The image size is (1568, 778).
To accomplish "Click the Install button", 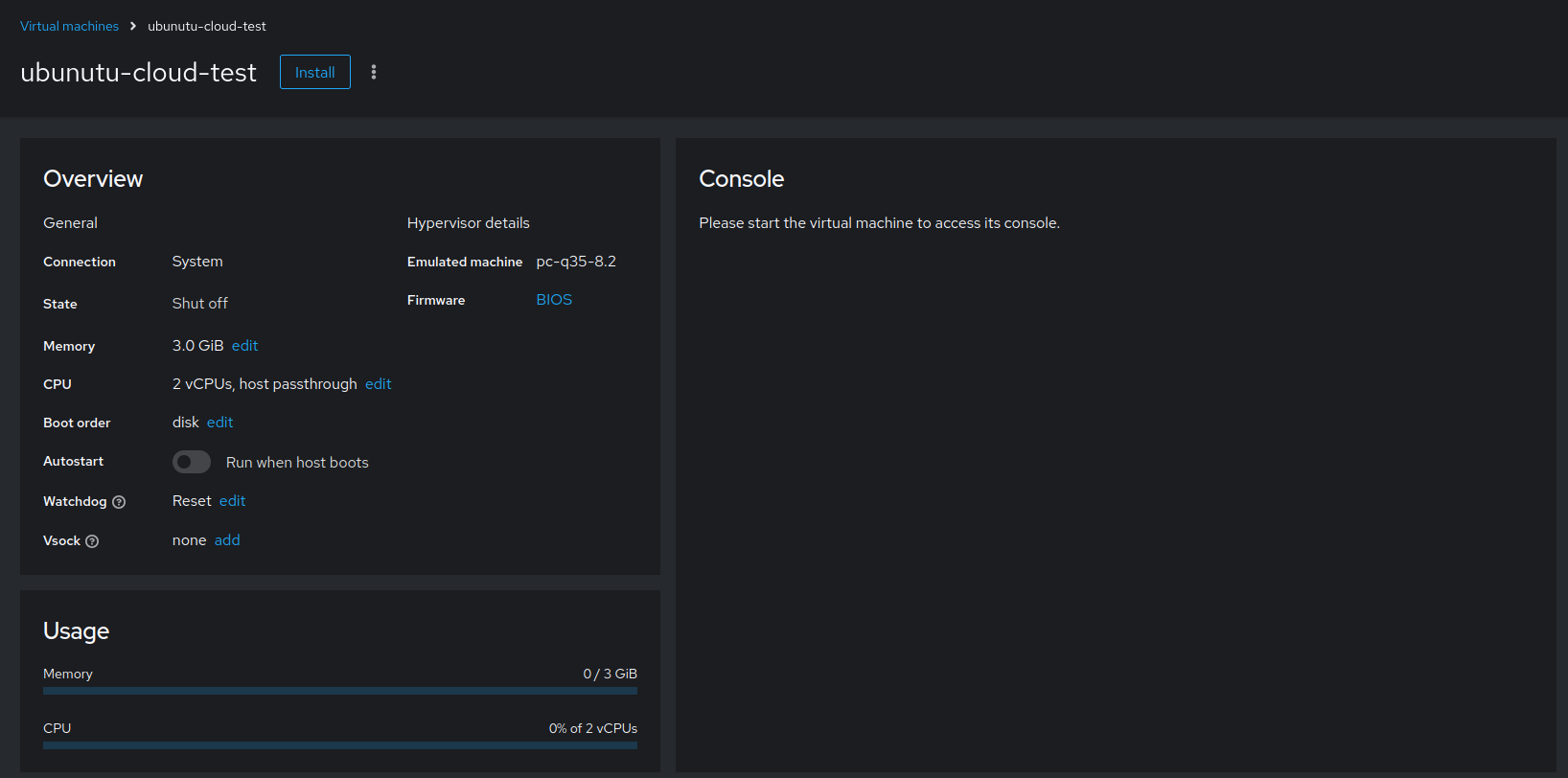I will click(314, 72).
